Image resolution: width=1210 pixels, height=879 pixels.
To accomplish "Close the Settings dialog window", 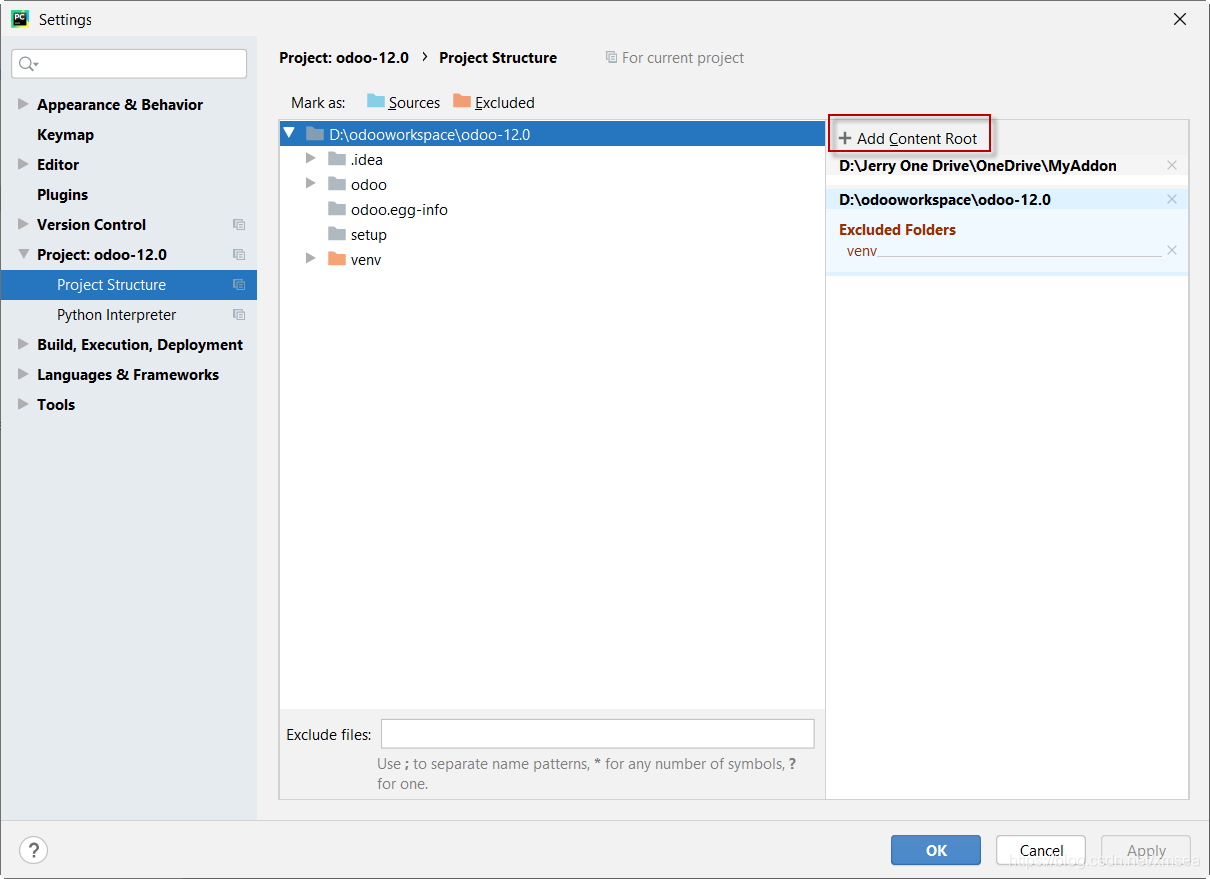I will coord(1180,19).
